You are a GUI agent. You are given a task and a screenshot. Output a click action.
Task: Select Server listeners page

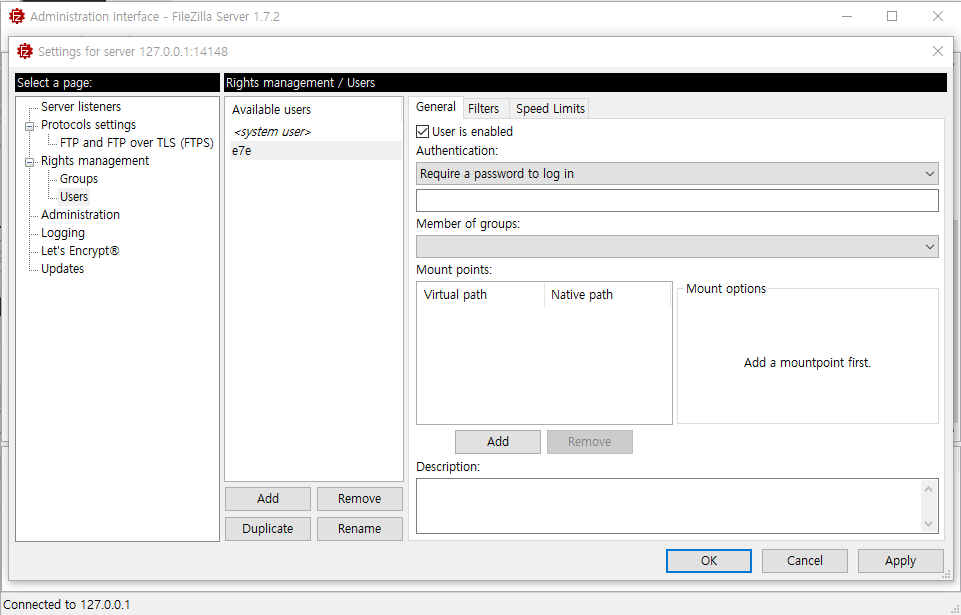click(x=81, y=107)
